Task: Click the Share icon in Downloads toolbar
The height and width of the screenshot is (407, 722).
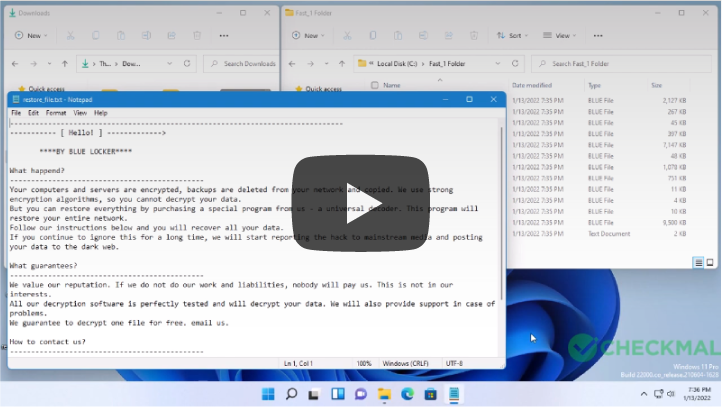Action: (171, 35)
